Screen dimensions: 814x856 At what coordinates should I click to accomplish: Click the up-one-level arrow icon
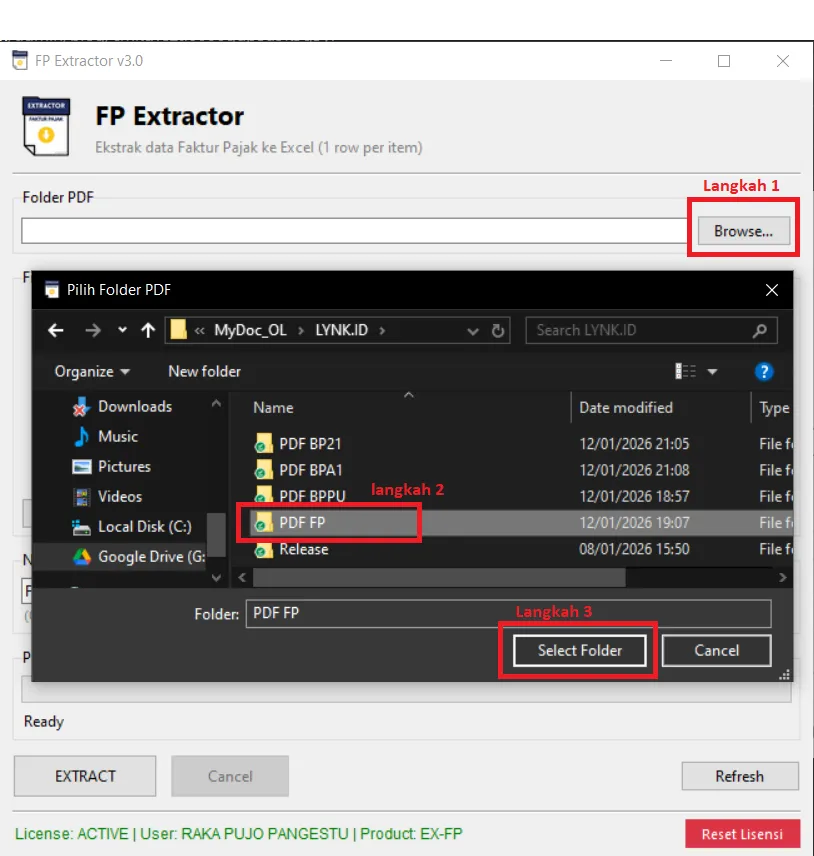(148, 330)
